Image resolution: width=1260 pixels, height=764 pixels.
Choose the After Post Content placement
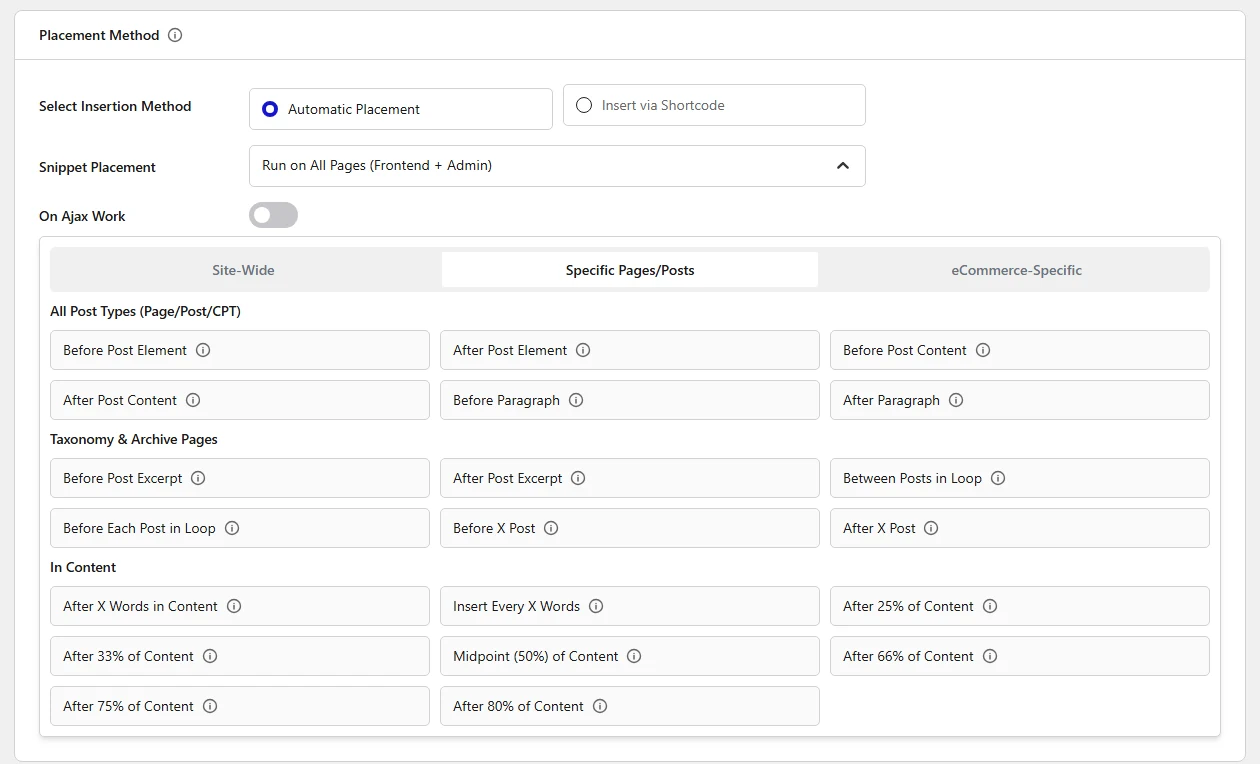click(x=240, y=400)
